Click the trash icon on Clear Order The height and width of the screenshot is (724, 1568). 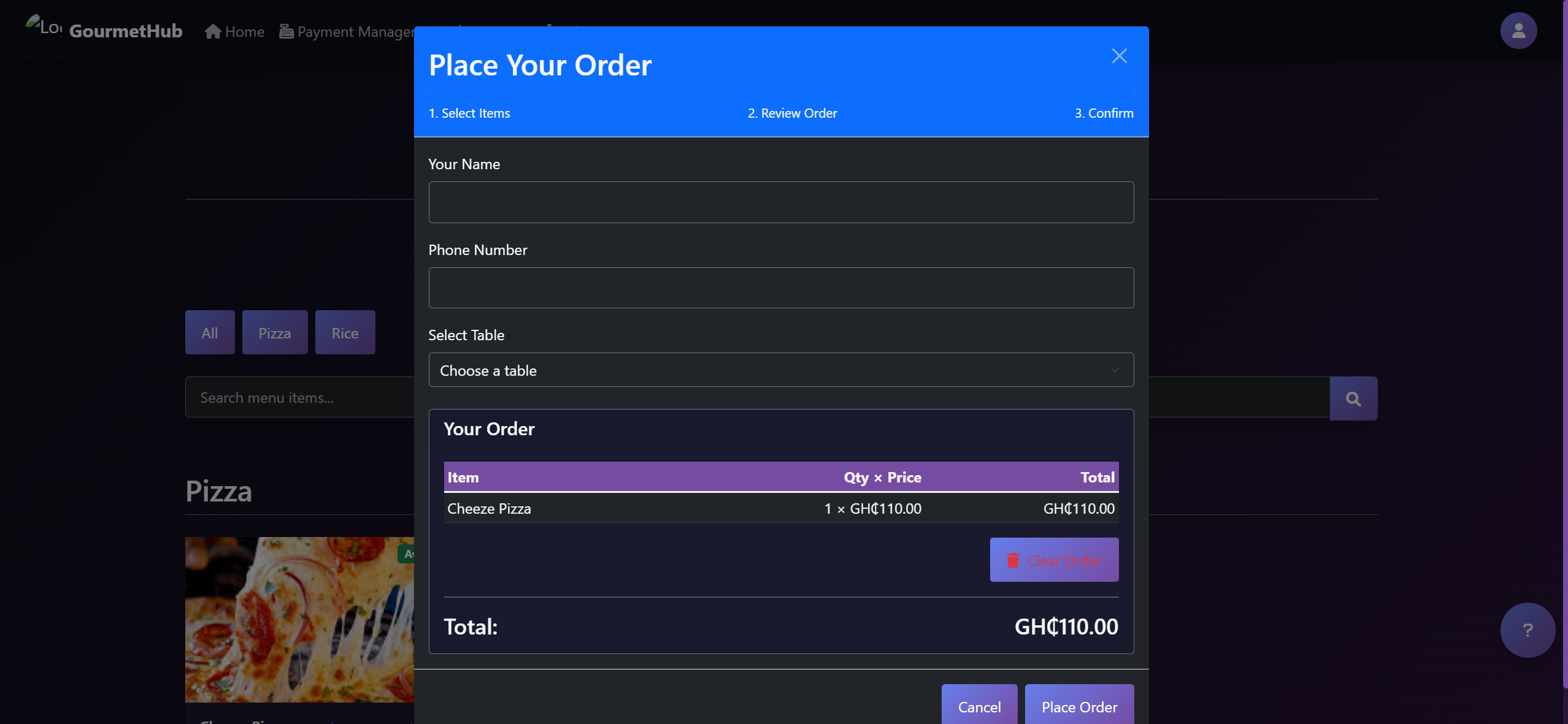(x=1013, y=560)
